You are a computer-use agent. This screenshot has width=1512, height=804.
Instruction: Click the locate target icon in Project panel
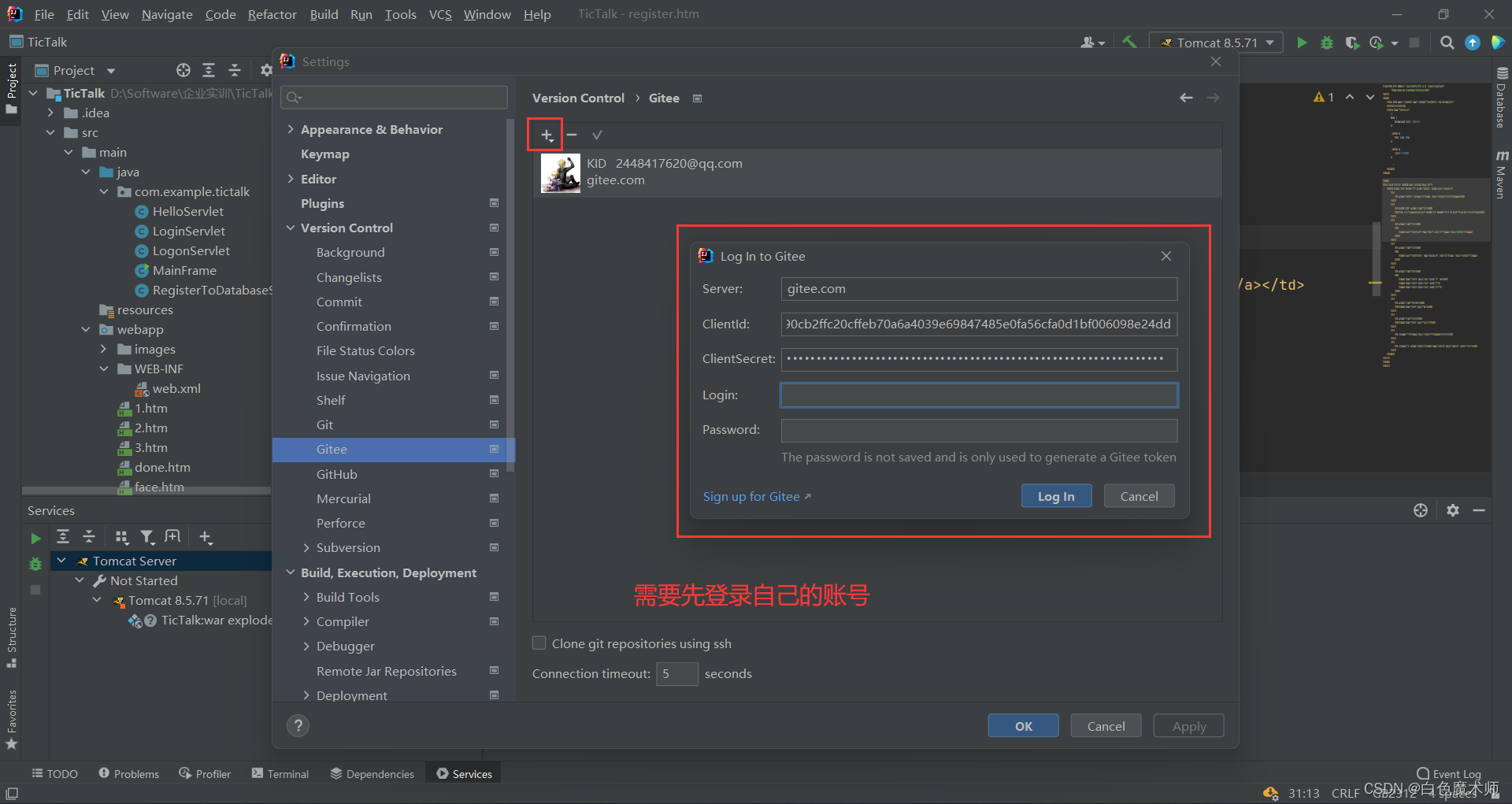pos(183,70)
